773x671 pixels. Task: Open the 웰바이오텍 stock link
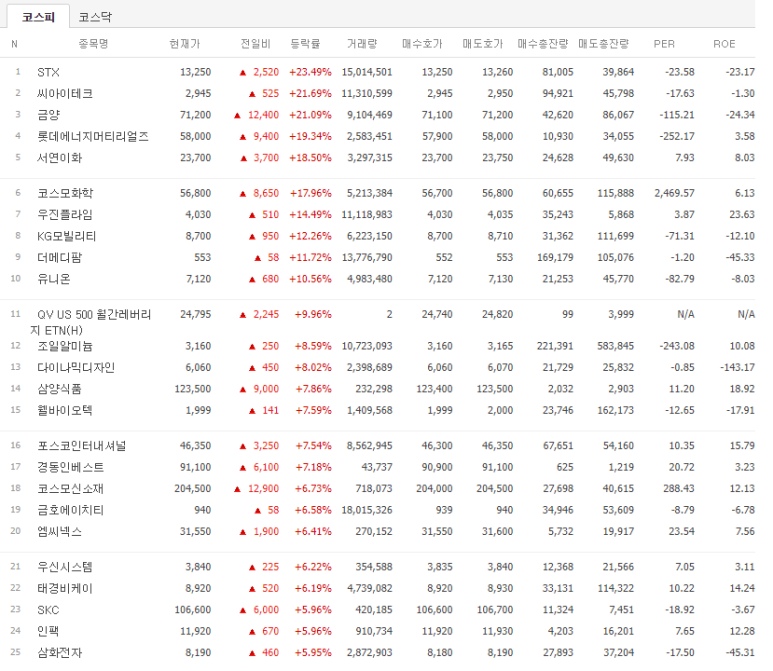pyautogui.click(x=65, y=411)
